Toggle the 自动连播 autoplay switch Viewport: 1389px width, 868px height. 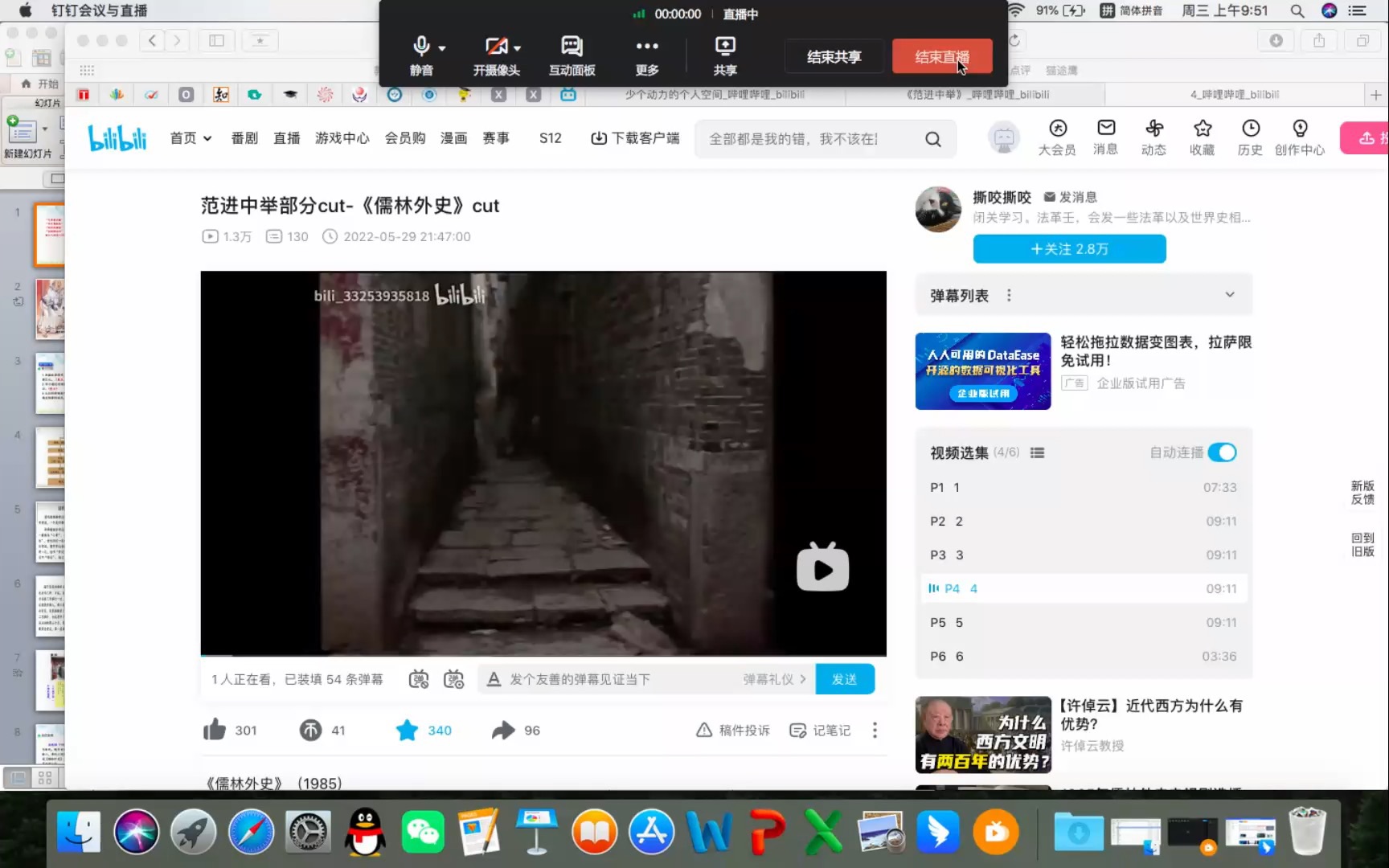1222,452
